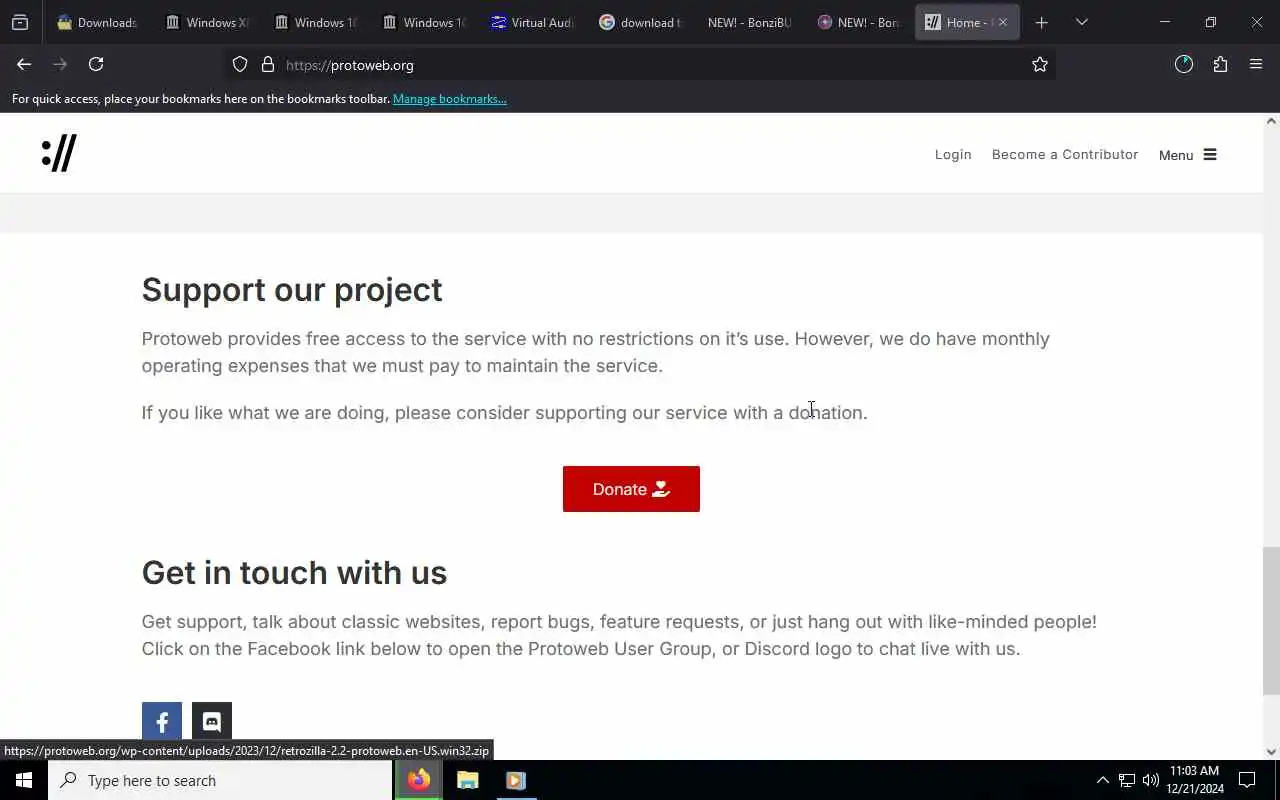Switch to the Windows XP tab

pyautogui.click(x=207, y=22)
